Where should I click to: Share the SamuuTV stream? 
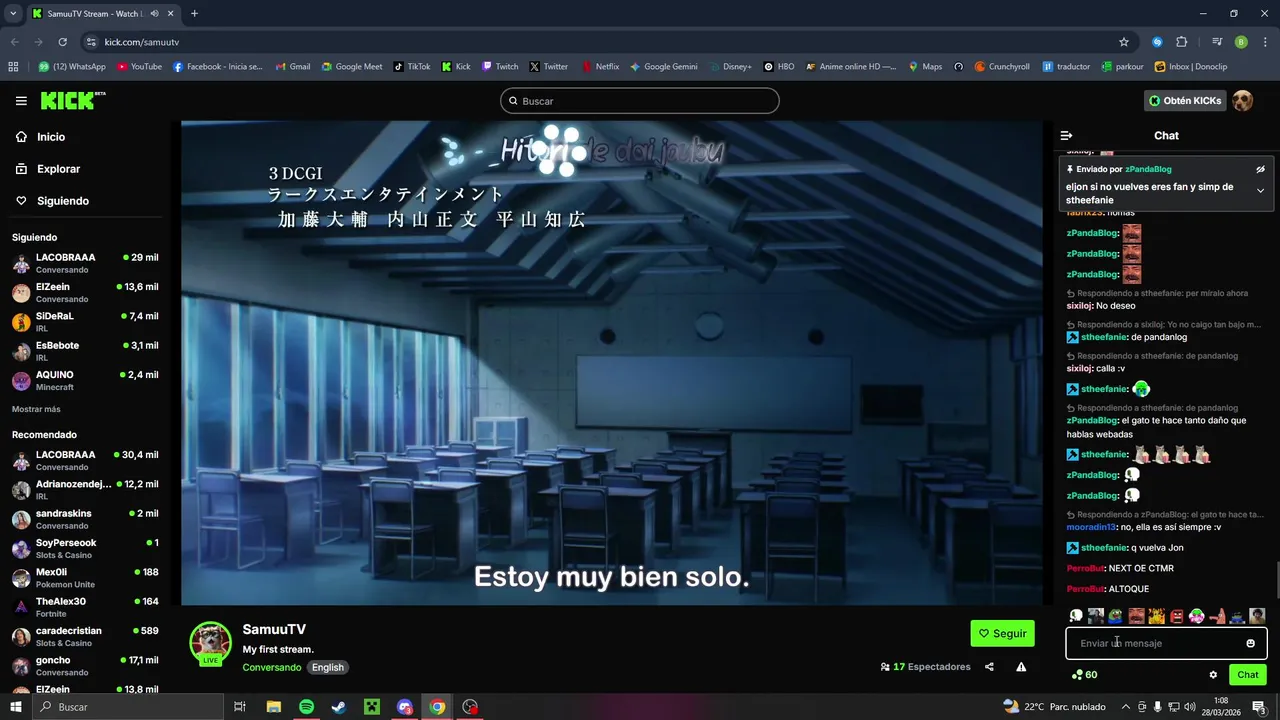[x=989, y=667]
